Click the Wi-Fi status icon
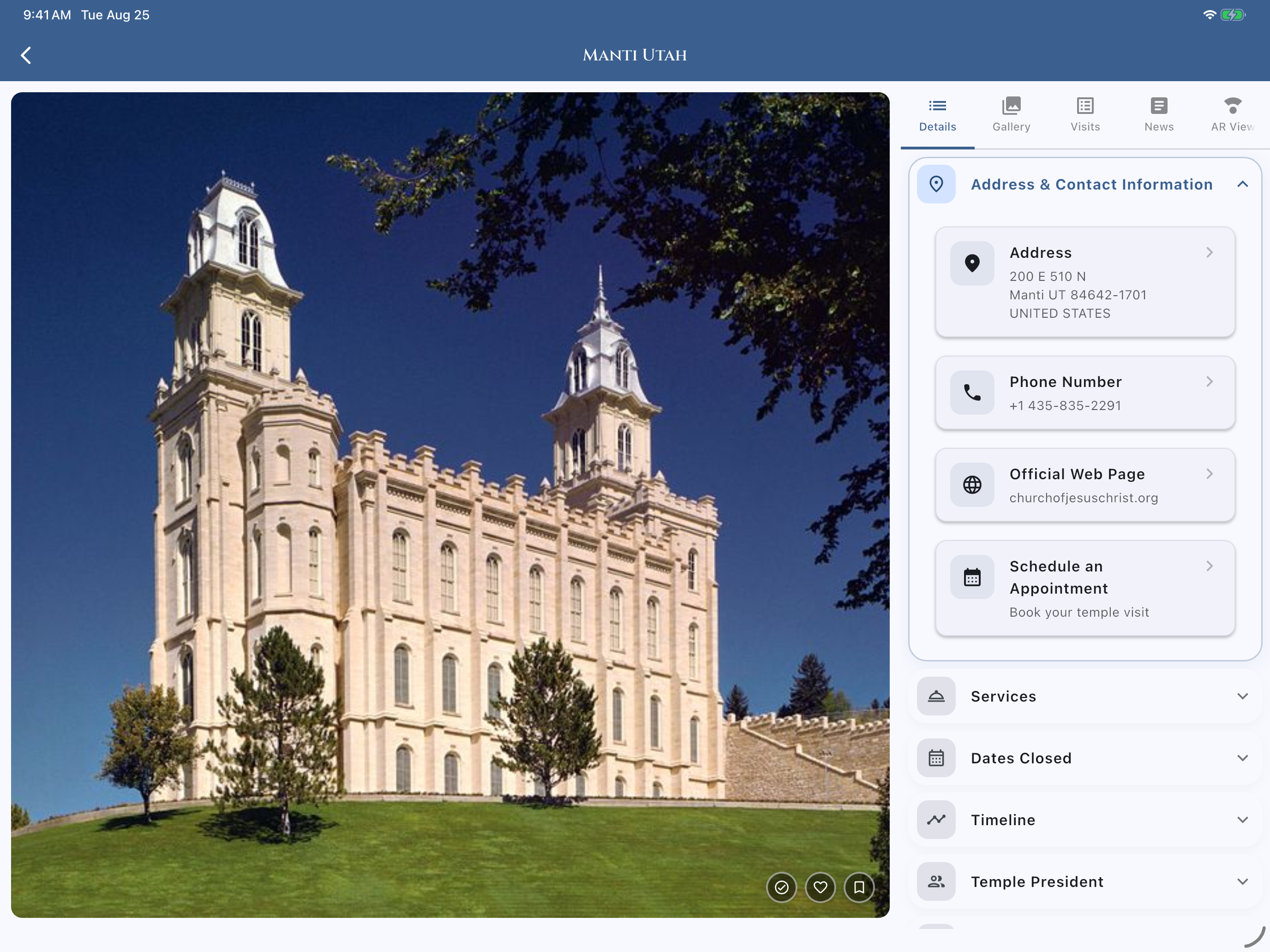The width and height of the screenshot is (1270, 952). pos(1209,15)
